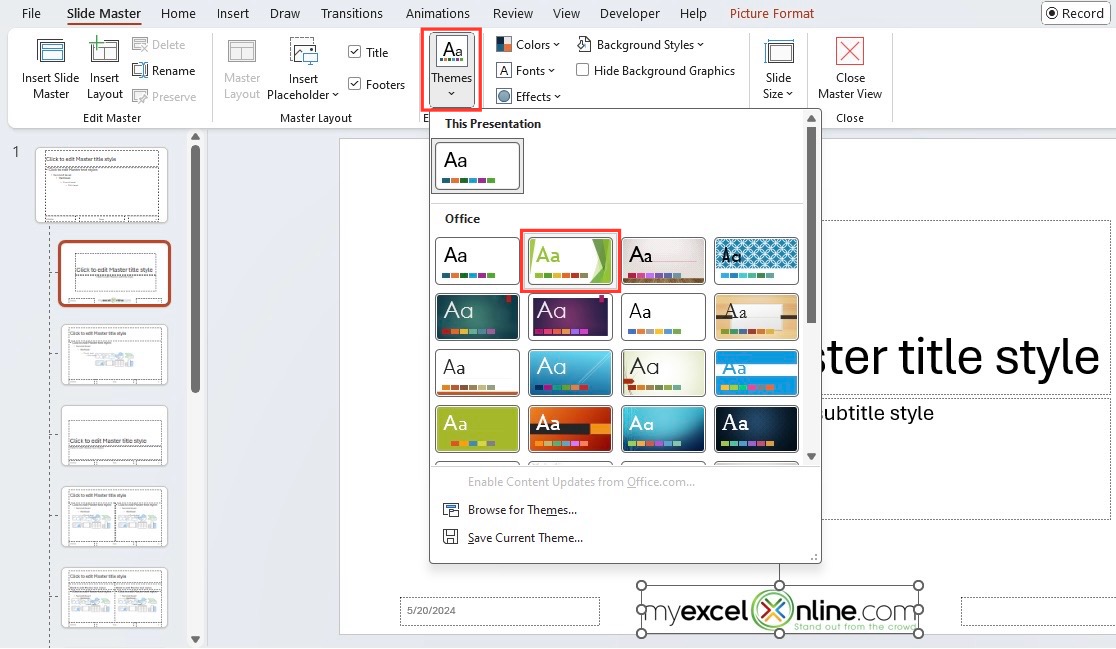The width and height of the screenshot is (1116, 649).
Task: Click the Colors palette icon
Action: point(504,45)
